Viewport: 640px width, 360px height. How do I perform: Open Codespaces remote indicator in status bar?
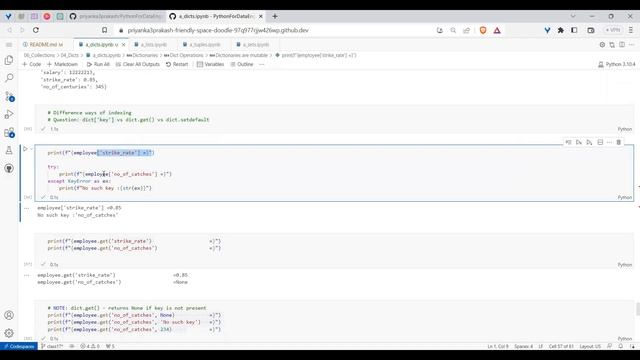click(x=19, y=346)
